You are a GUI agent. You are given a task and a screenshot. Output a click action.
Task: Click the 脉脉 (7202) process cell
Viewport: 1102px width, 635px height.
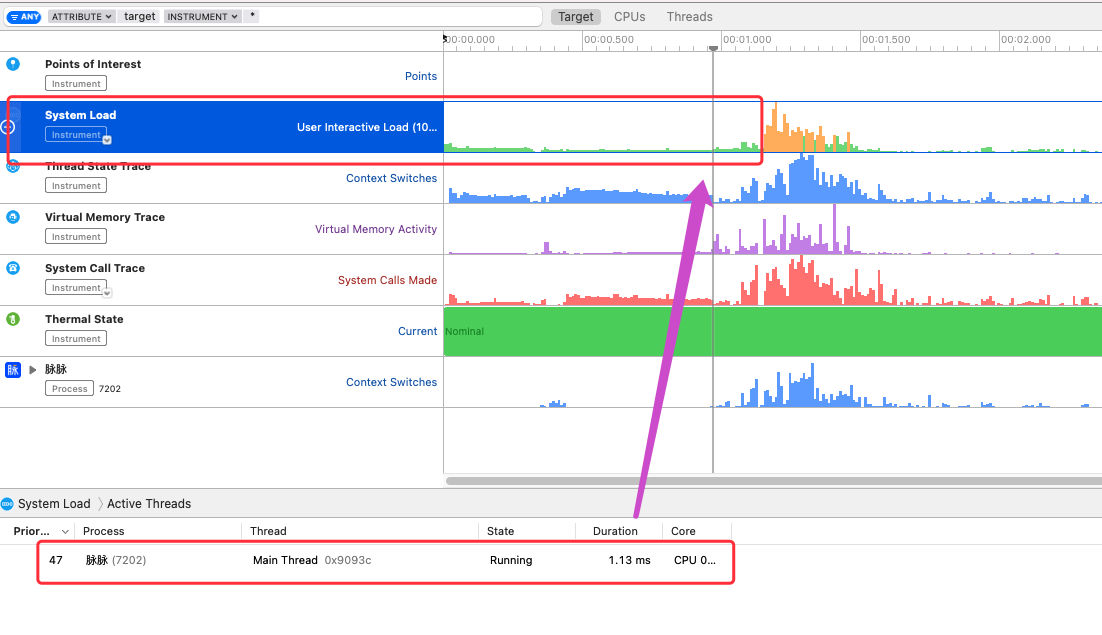tap(116, 561)
